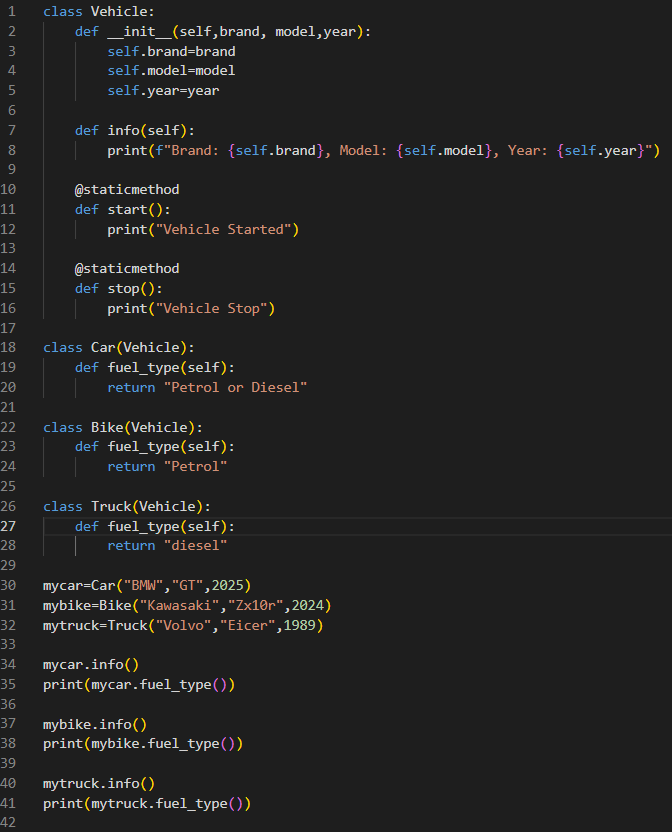Click the string "Volvo"
672x832 pixels.
183,626
